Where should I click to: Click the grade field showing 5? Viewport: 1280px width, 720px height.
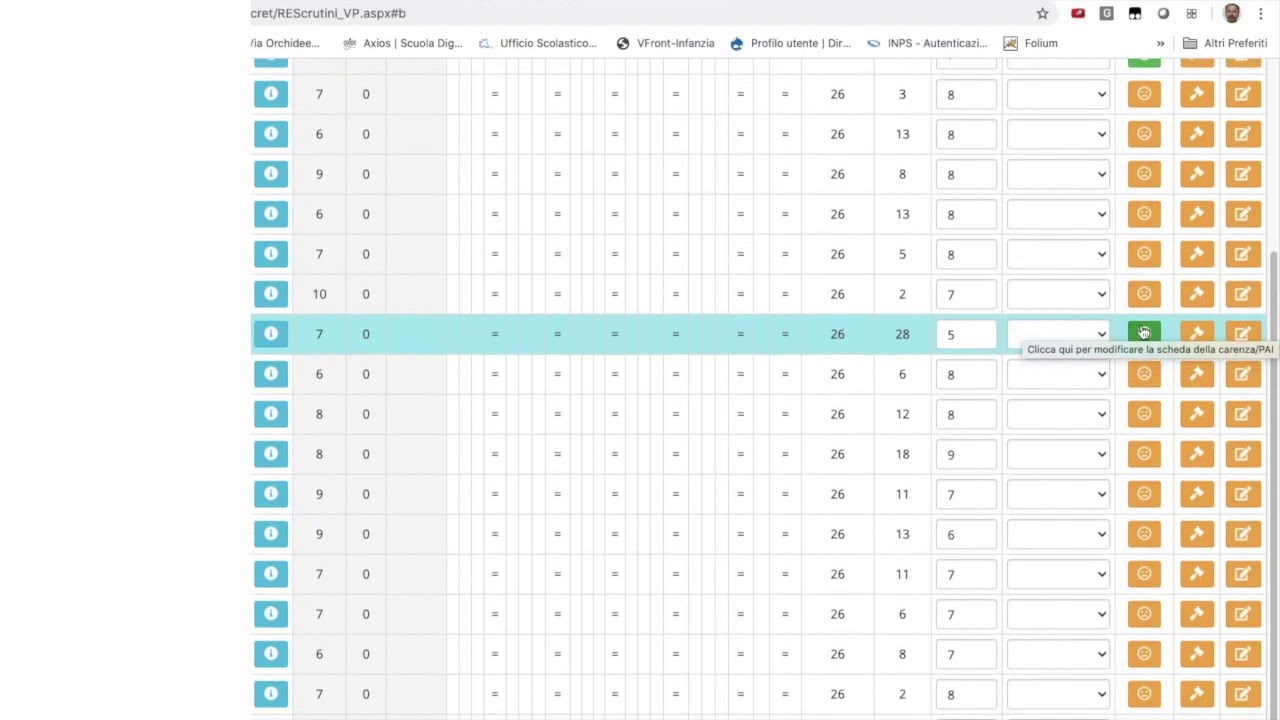[966, 334]
